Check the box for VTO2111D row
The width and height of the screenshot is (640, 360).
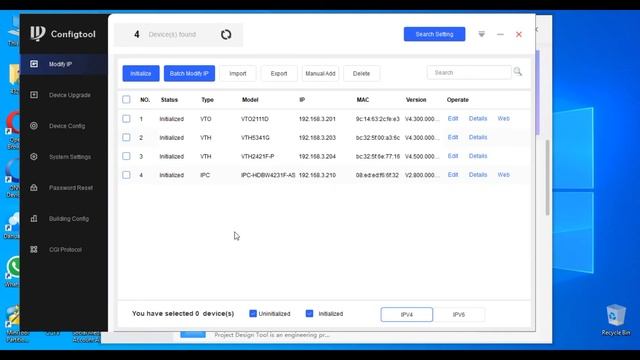coord(126,118)
